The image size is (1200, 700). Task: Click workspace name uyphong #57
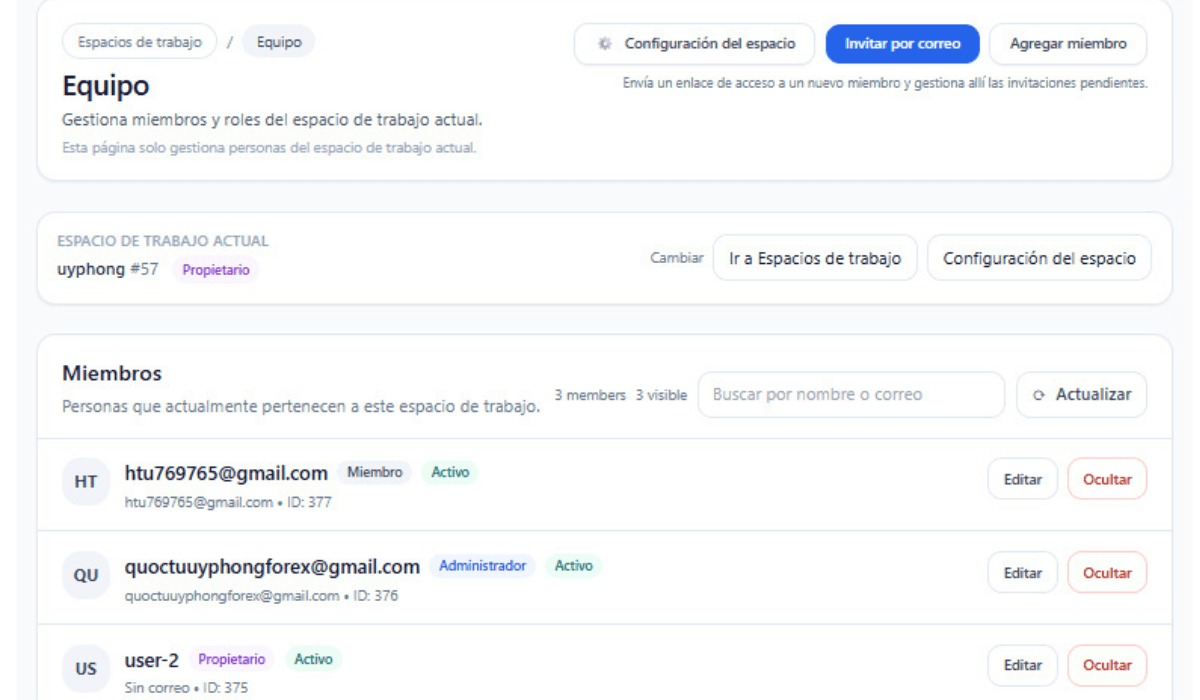108,269
